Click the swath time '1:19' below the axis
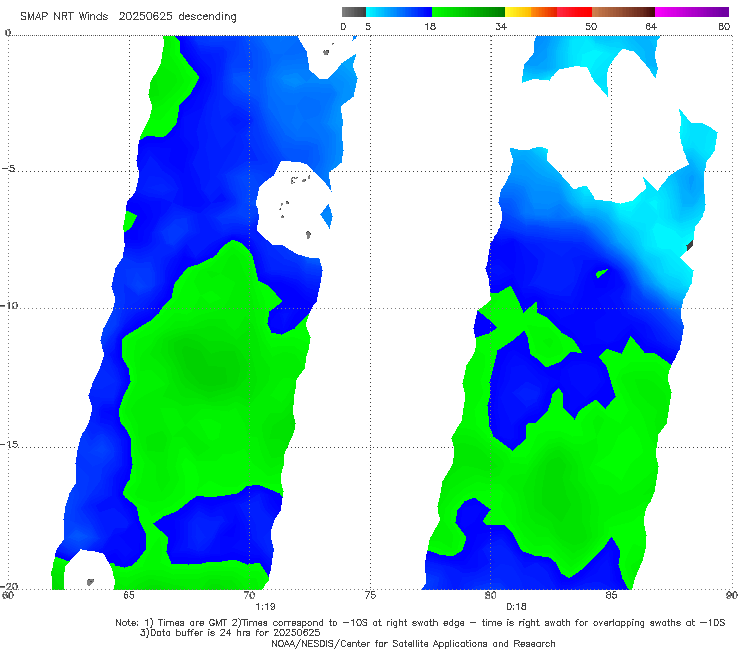Screen dimensions: 740x650 coord(265,607)
